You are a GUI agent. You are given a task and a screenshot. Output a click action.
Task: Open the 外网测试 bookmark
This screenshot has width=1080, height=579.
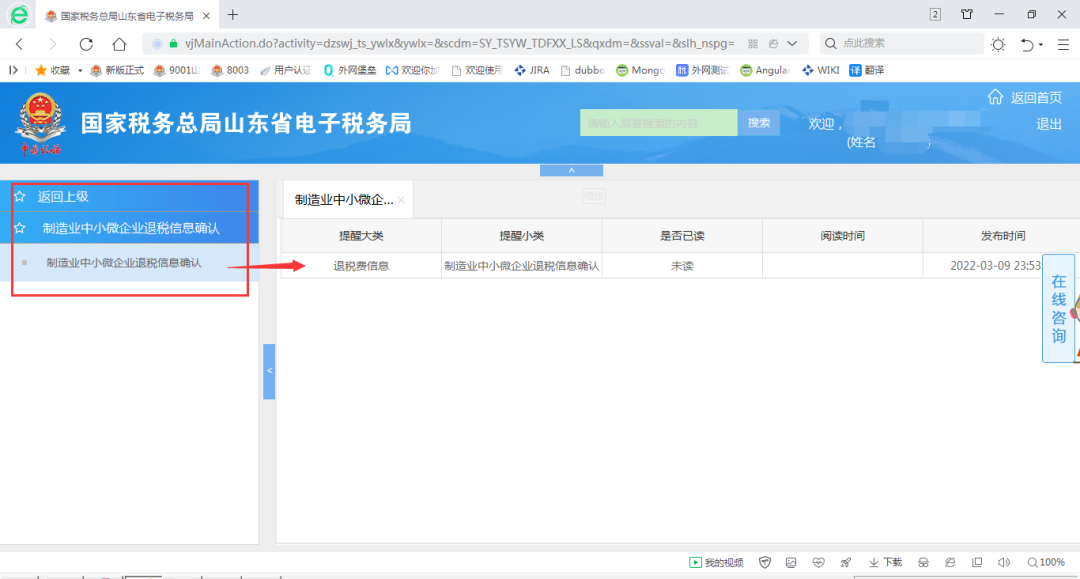(x=702, y=70)
